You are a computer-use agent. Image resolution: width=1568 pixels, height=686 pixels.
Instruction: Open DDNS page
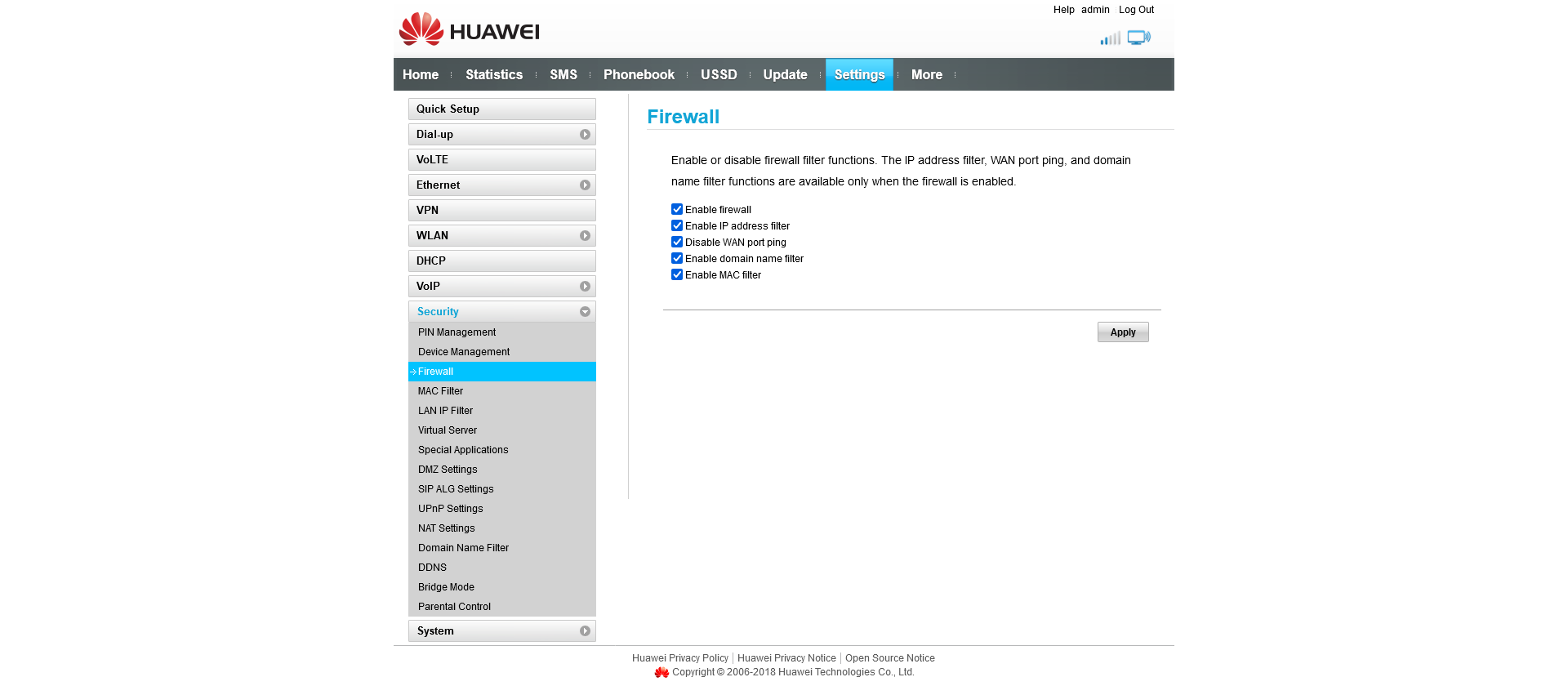[502, 568]
